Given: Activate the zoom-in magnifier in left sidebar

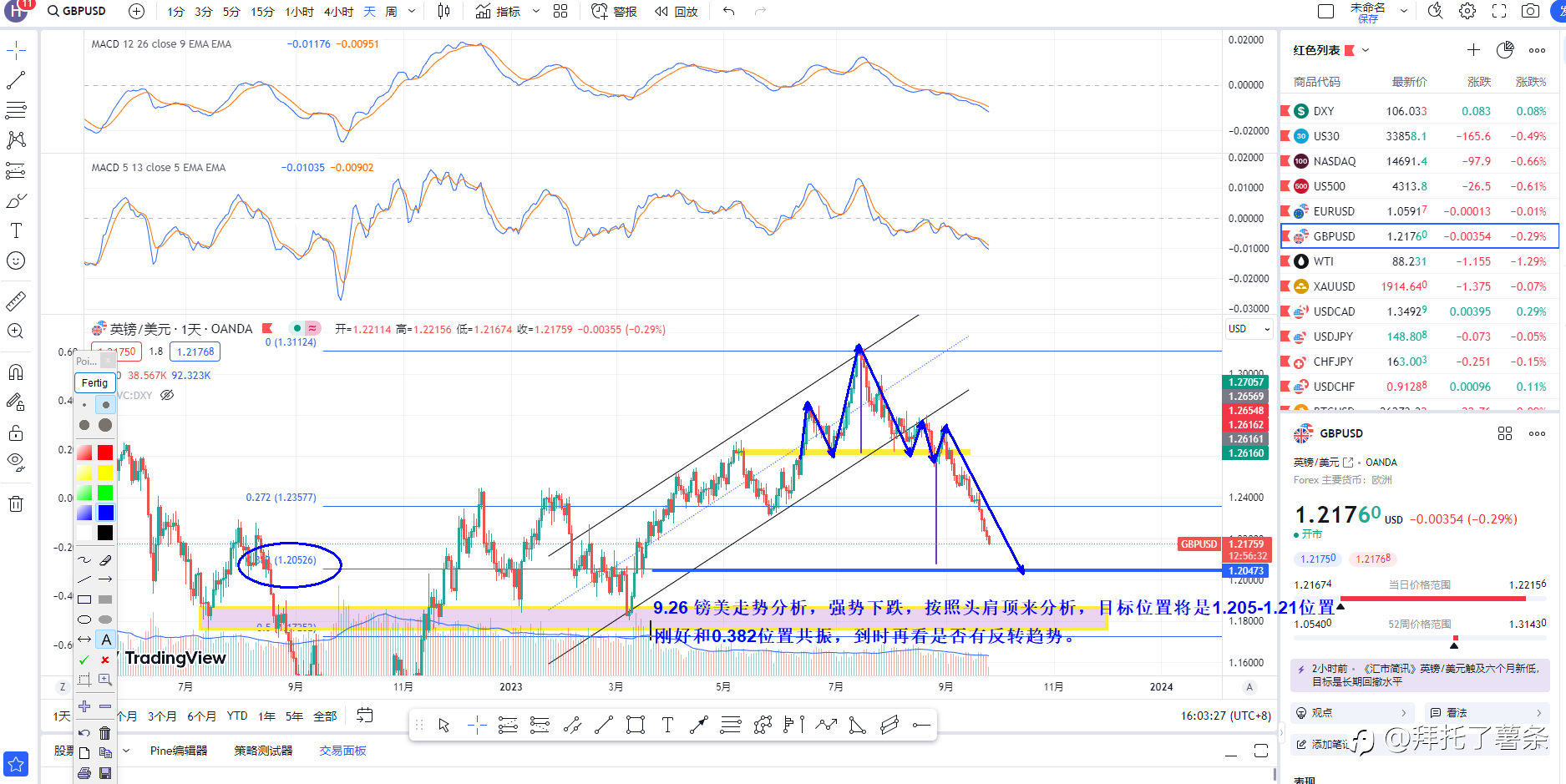Looking at the screenshot, I should coord(16,331).
